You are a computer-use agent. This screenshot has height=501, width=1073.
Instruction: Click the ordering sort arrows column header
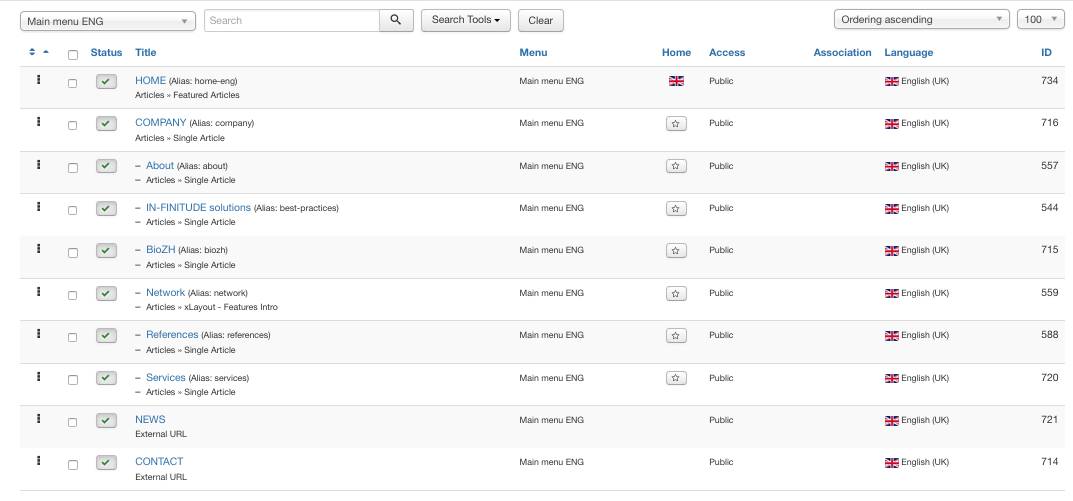[x=38, y=52]
